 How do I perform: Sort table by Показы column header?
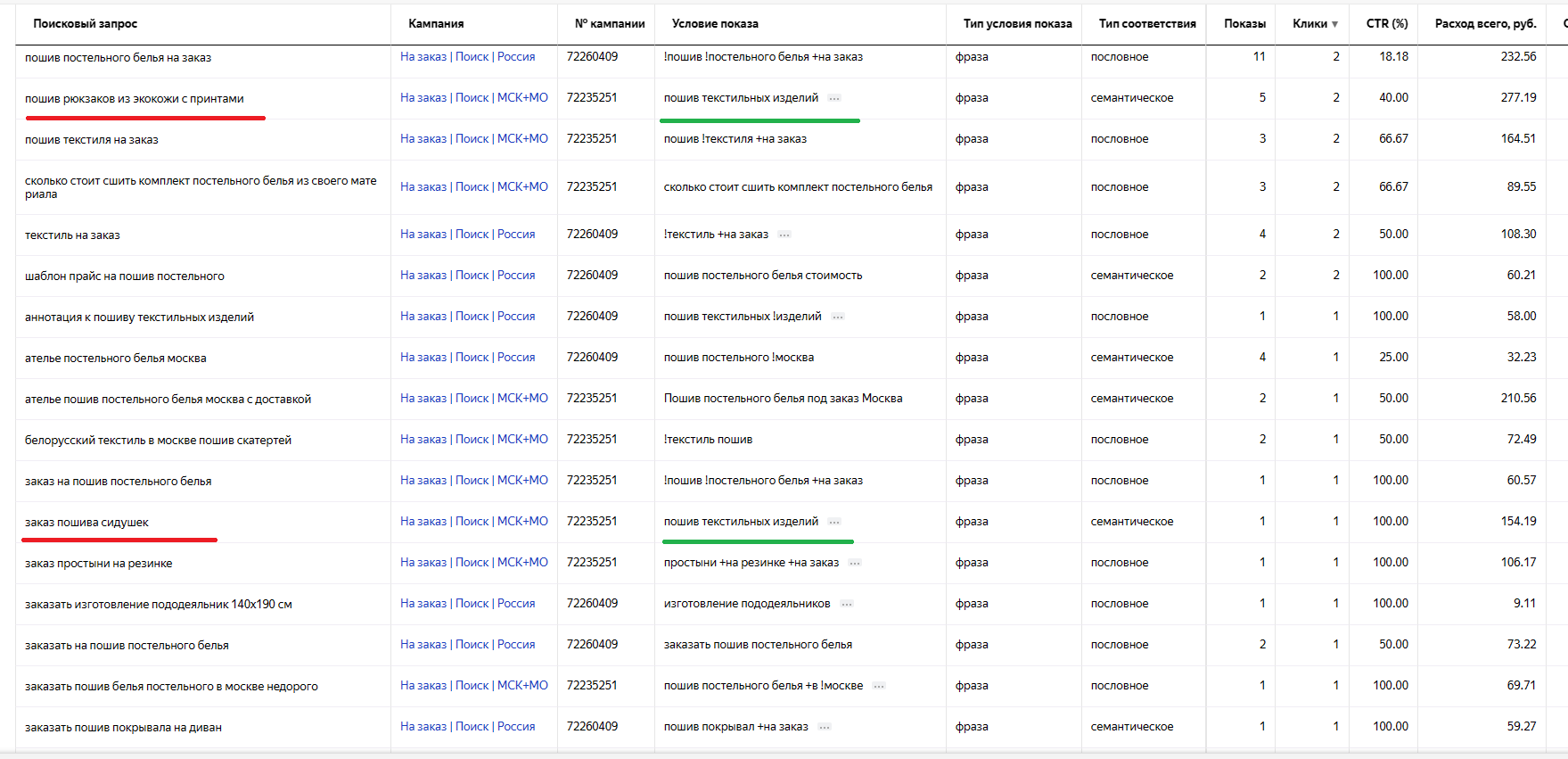1244,23
